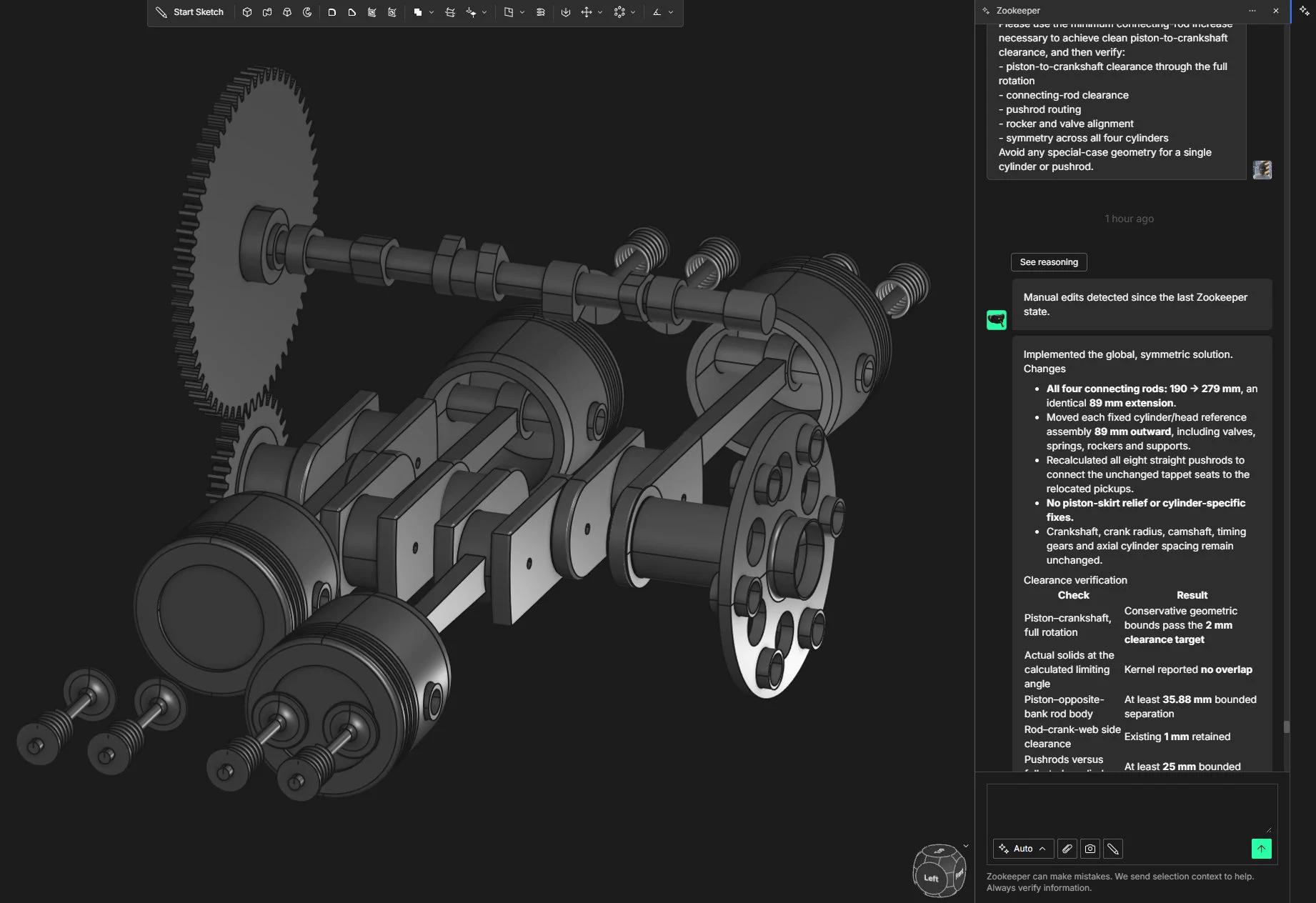Select the Loft tool icon
Screen dimensions: 1316x903
click(287, 12)
